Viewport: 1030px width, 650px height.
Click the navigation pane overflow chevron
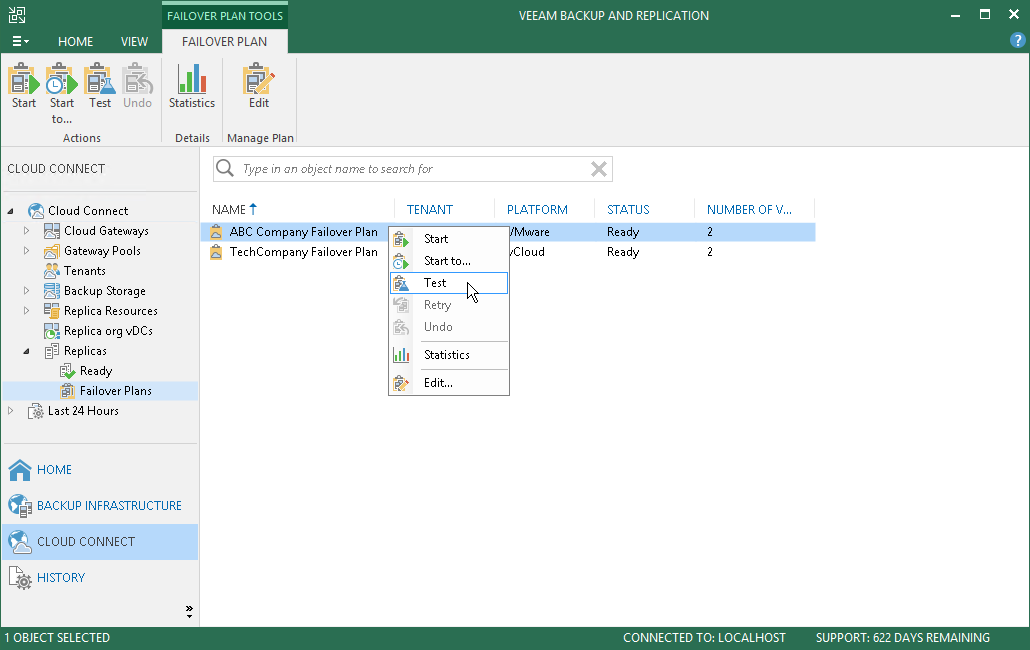[189, 612]
